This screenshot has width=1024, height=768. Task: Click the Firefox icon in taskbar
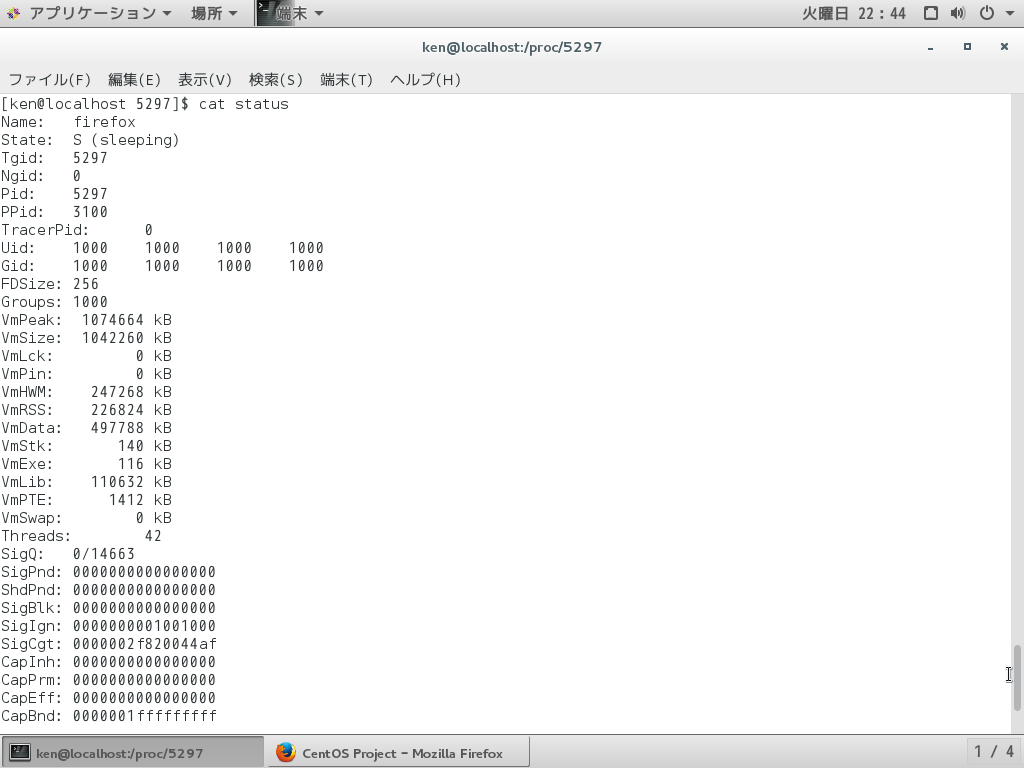285,753
